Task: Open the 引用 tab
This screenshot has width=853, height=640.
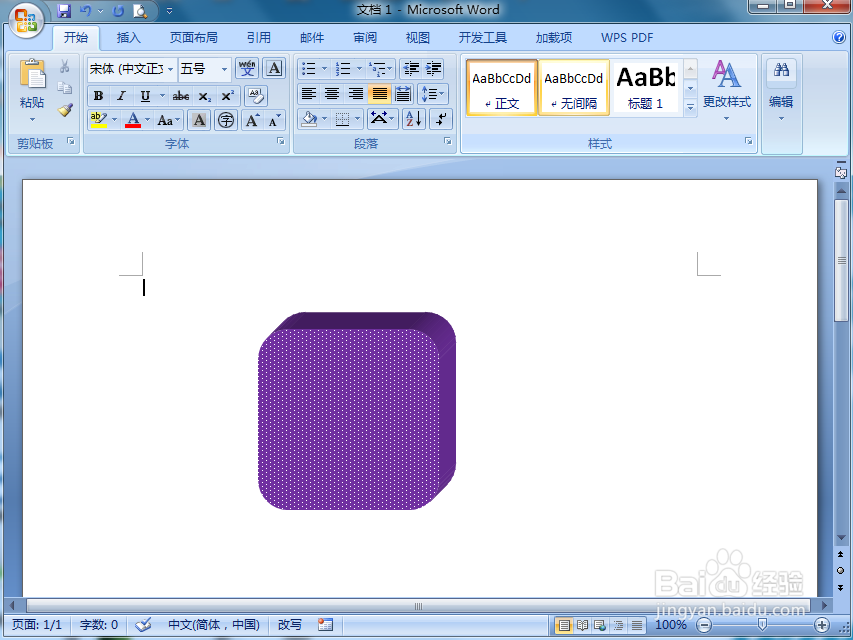Action: tap(259, 38)
